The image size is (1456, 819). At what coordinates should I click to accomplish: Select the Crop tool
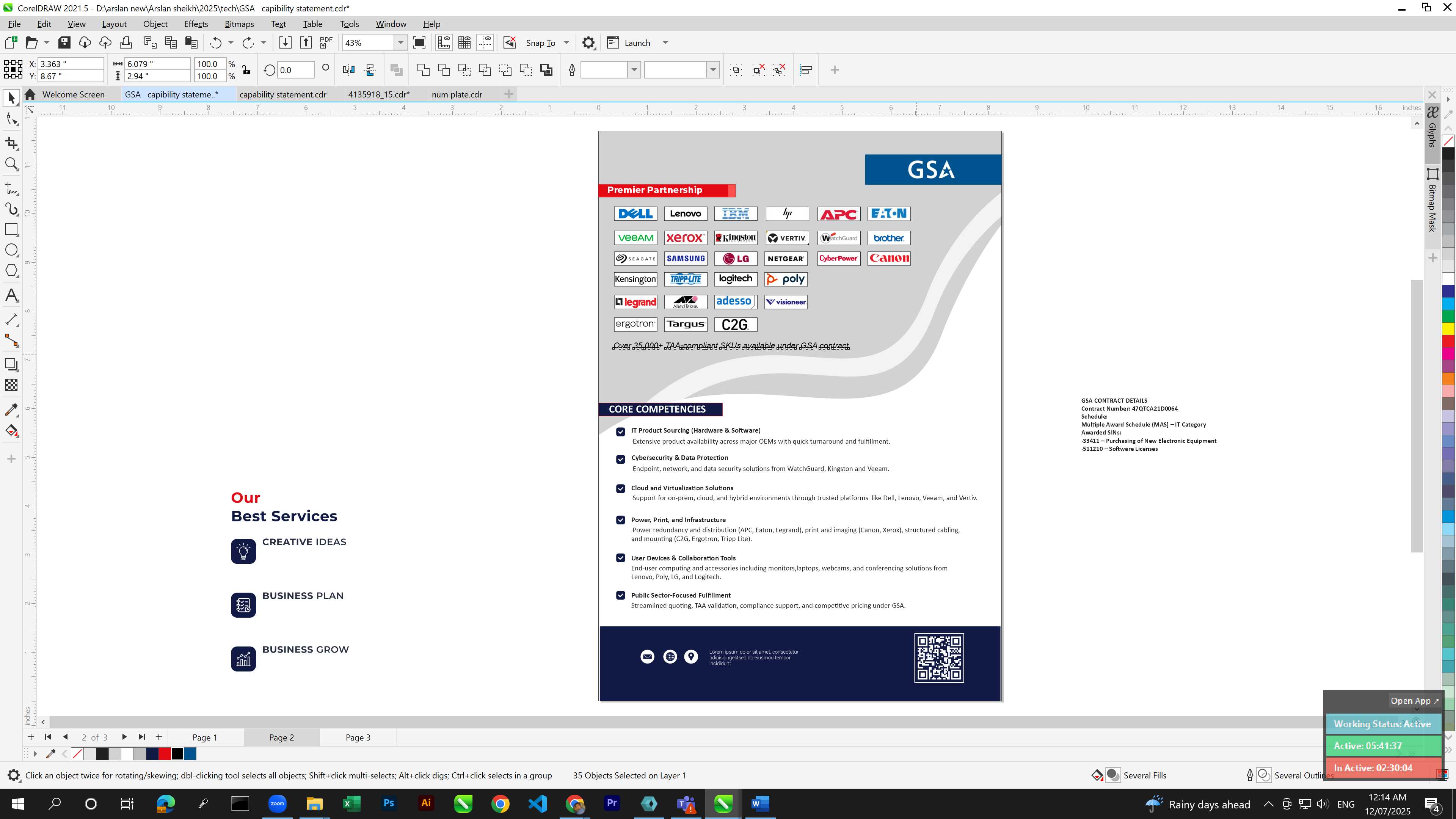pyautogui.click(x=11, y=143)
